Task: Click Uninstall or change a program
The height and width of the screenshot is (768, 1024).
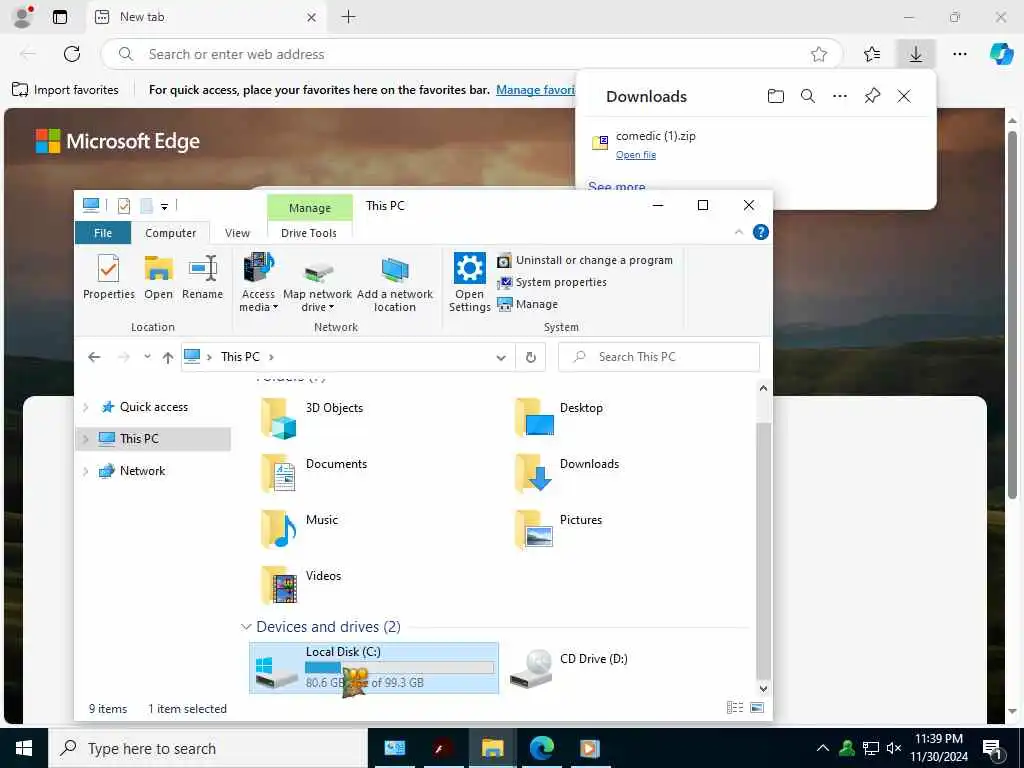Action: [584, 260]
